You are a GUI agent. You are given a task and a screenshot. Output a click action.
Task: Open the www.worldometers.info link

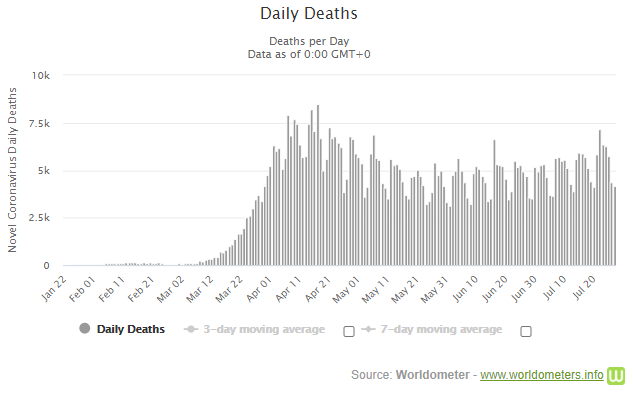[542, 375]
